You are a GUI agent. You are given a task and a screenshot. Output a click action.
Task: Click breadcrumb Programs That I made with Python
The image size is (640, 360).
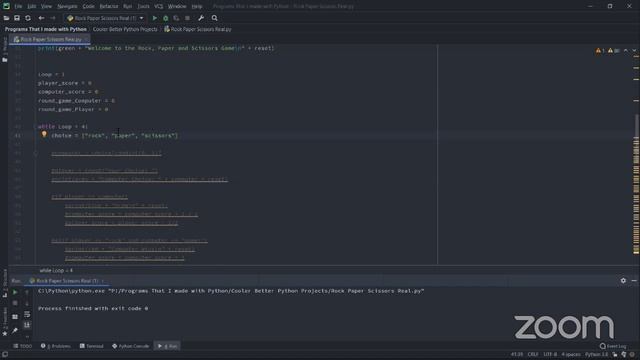coord(46,29)
